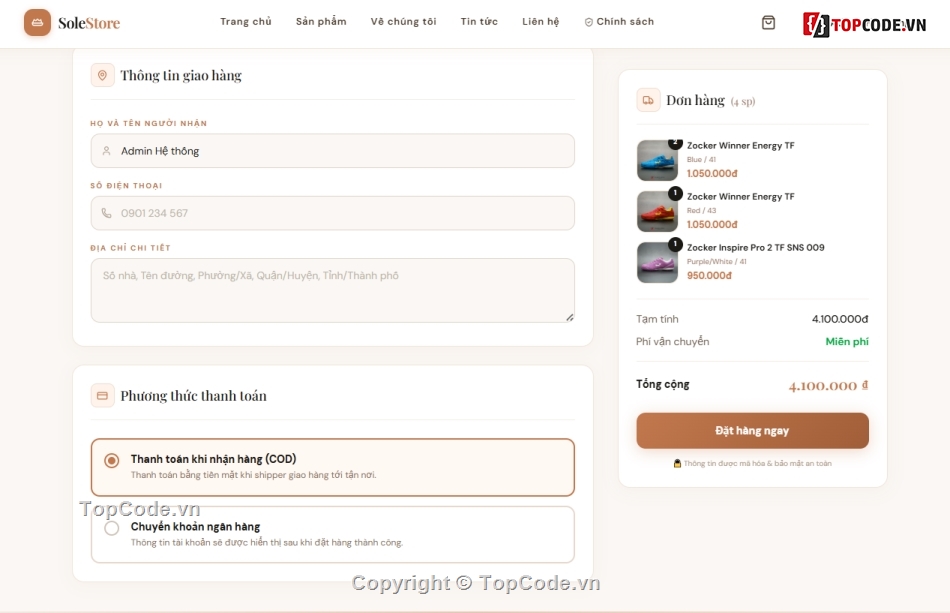The width and height of the screenshot is (950, 613).
Task: Open Sản phẩm menu item
Action: [321, 22]
